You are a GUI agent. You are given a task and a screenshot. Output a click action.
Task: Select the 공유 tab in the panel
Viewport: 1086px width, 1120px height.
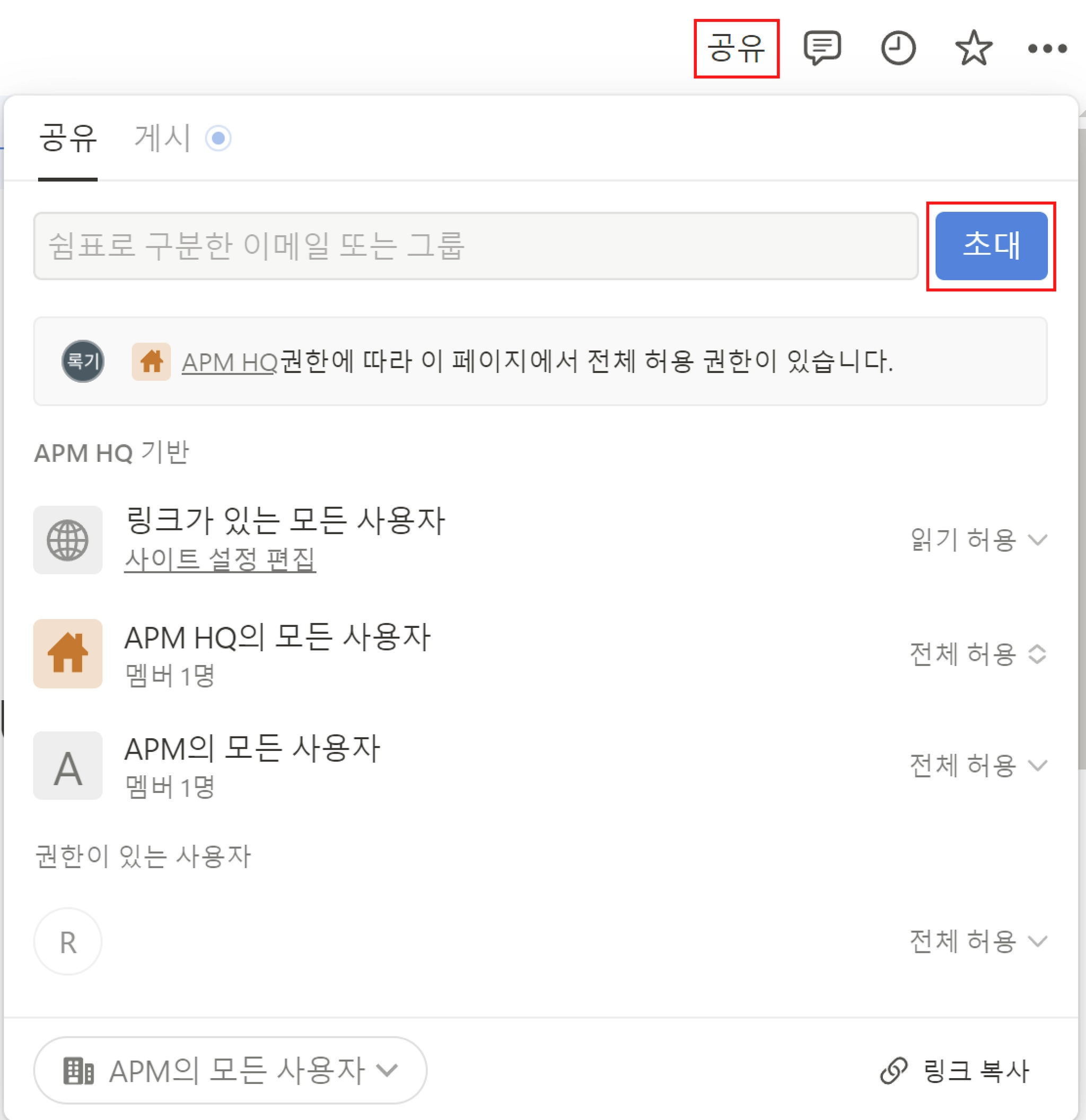point(67,138)
